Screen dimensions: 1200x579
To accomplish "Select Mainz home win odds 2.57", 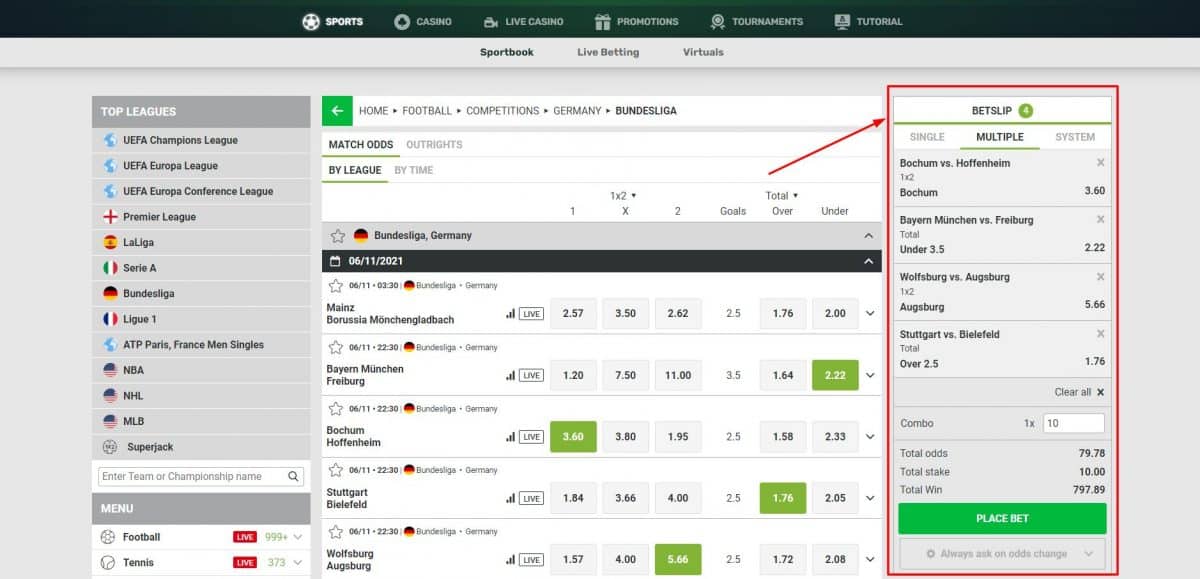I will 573,314.
